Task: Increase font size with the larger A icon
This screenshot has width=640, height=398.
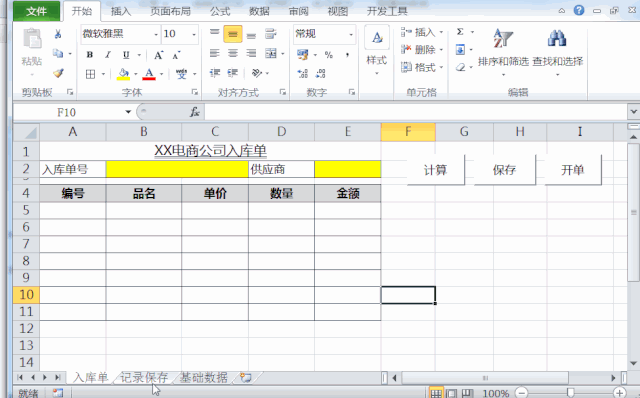Action: click(158, 55)
